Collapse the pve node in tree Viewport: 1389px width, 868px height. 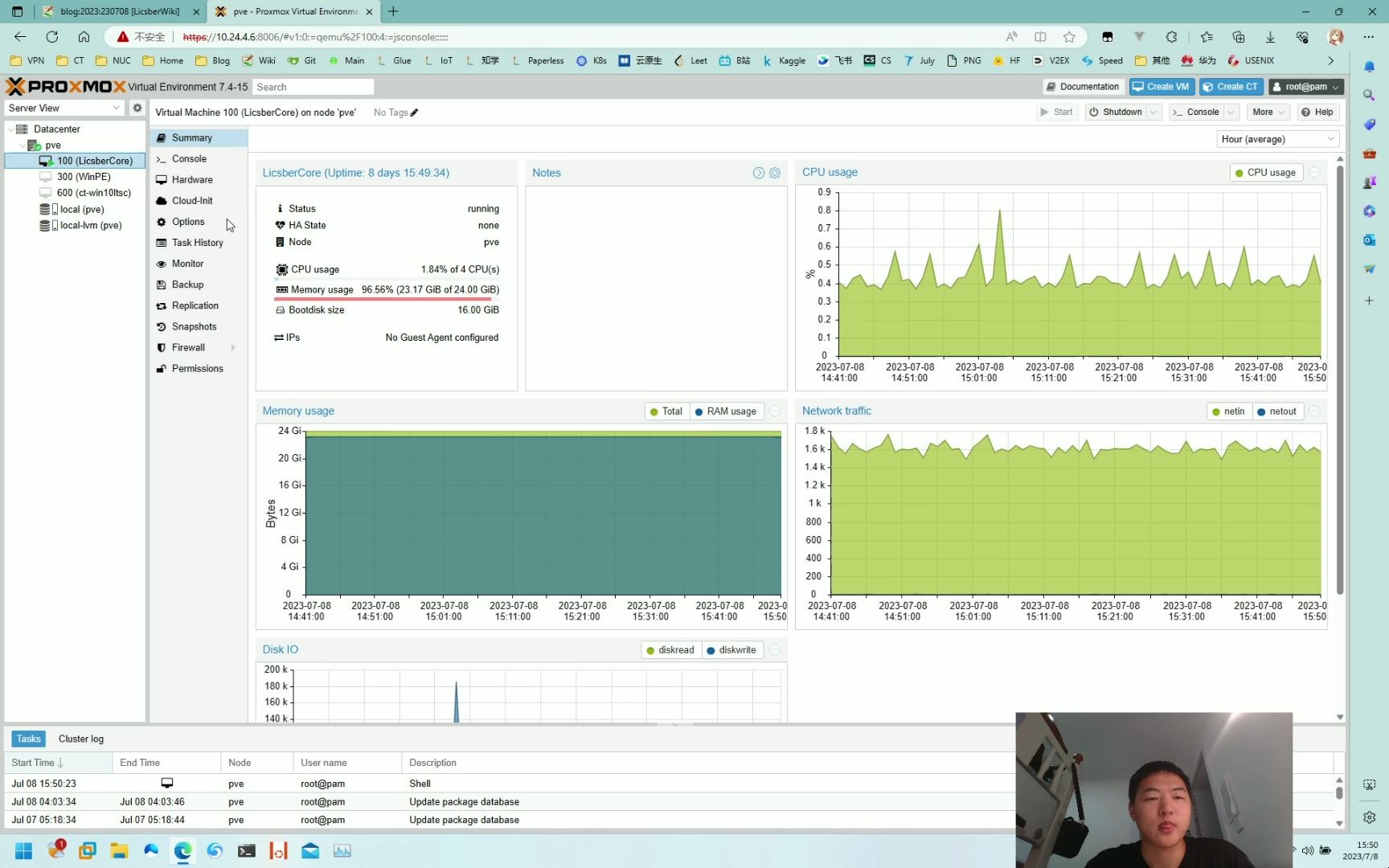pyautogui.click(x=22, y=145)
